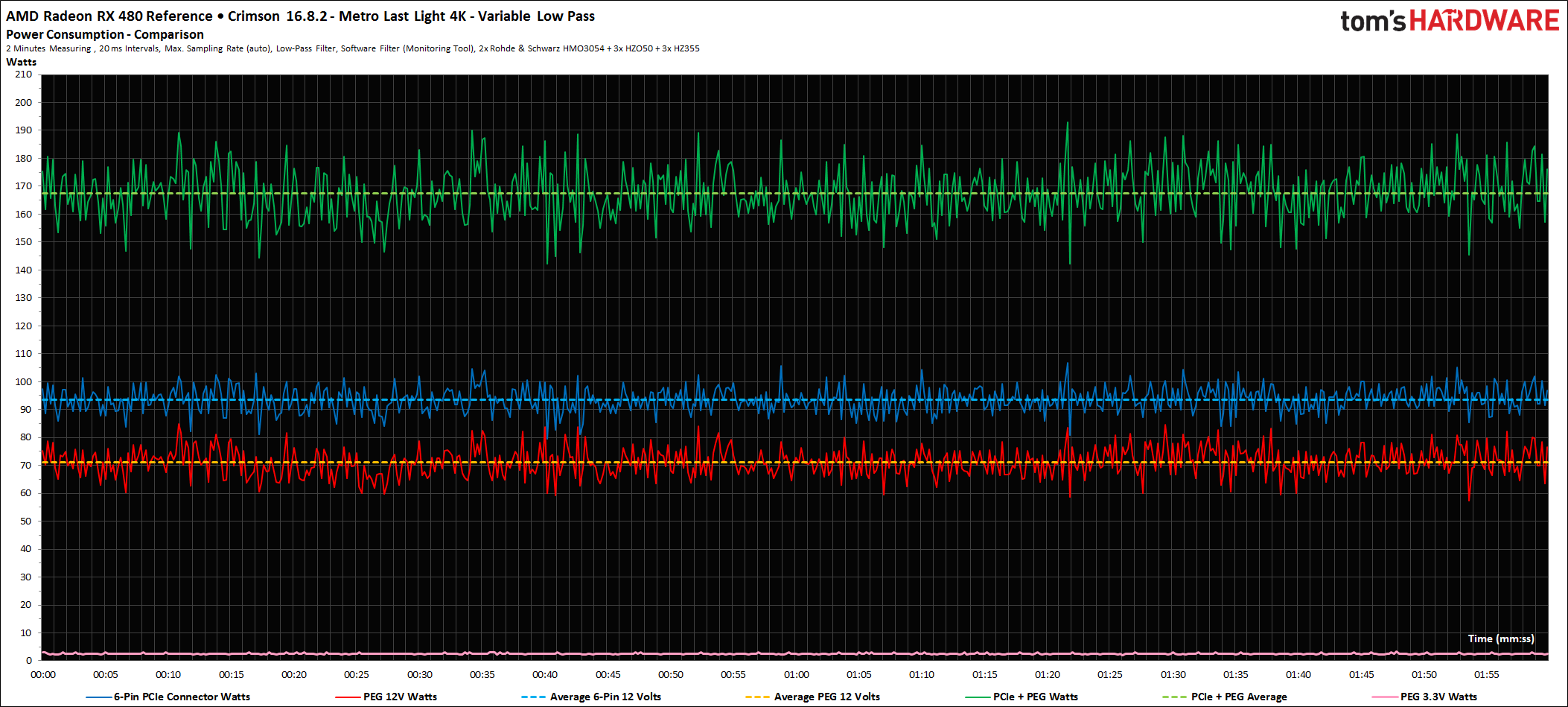This screenshot has height=707, width=1568.
Task: Click the 00:30 time axis label
Action: [420, 674]
